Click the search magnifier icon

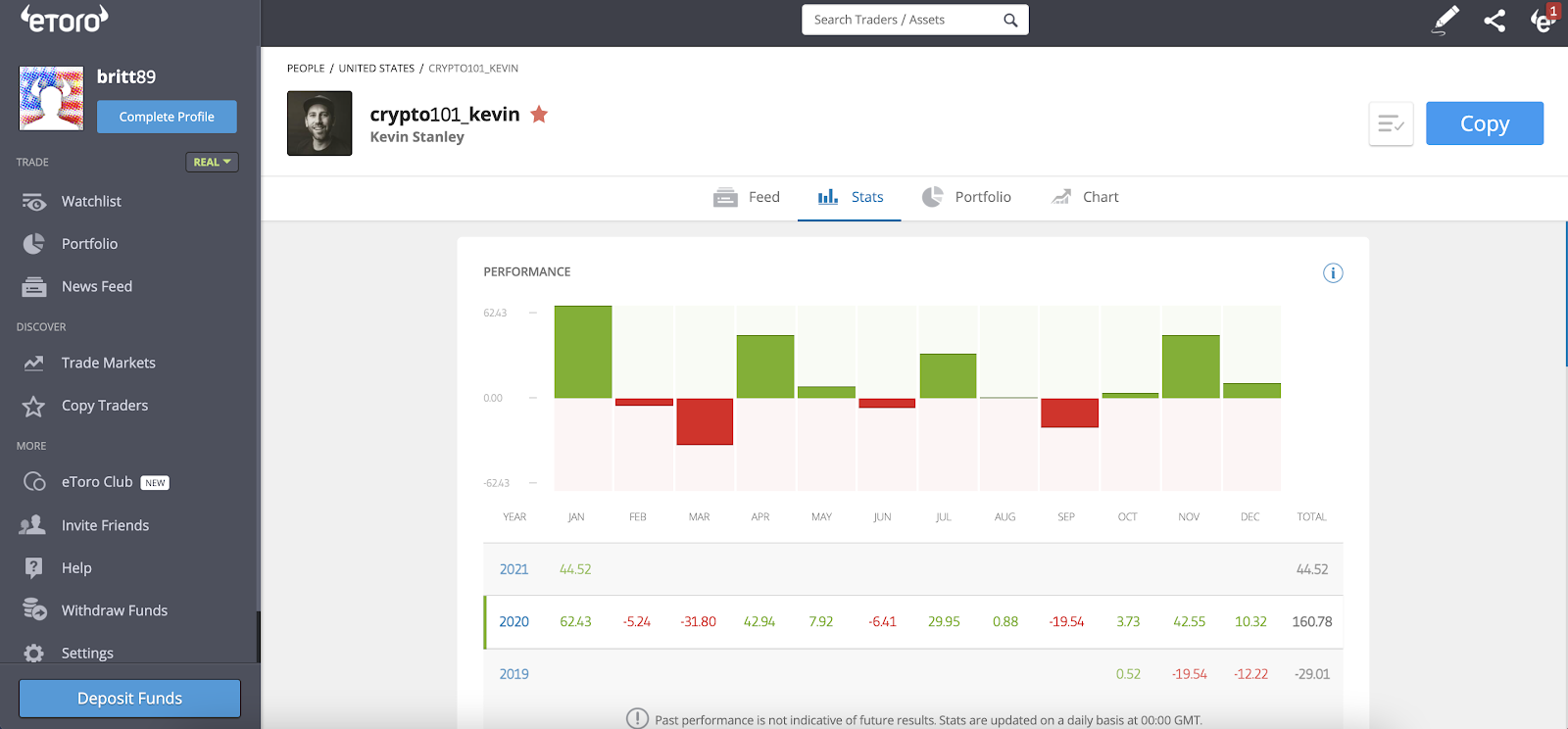[x=1010, y=20]
